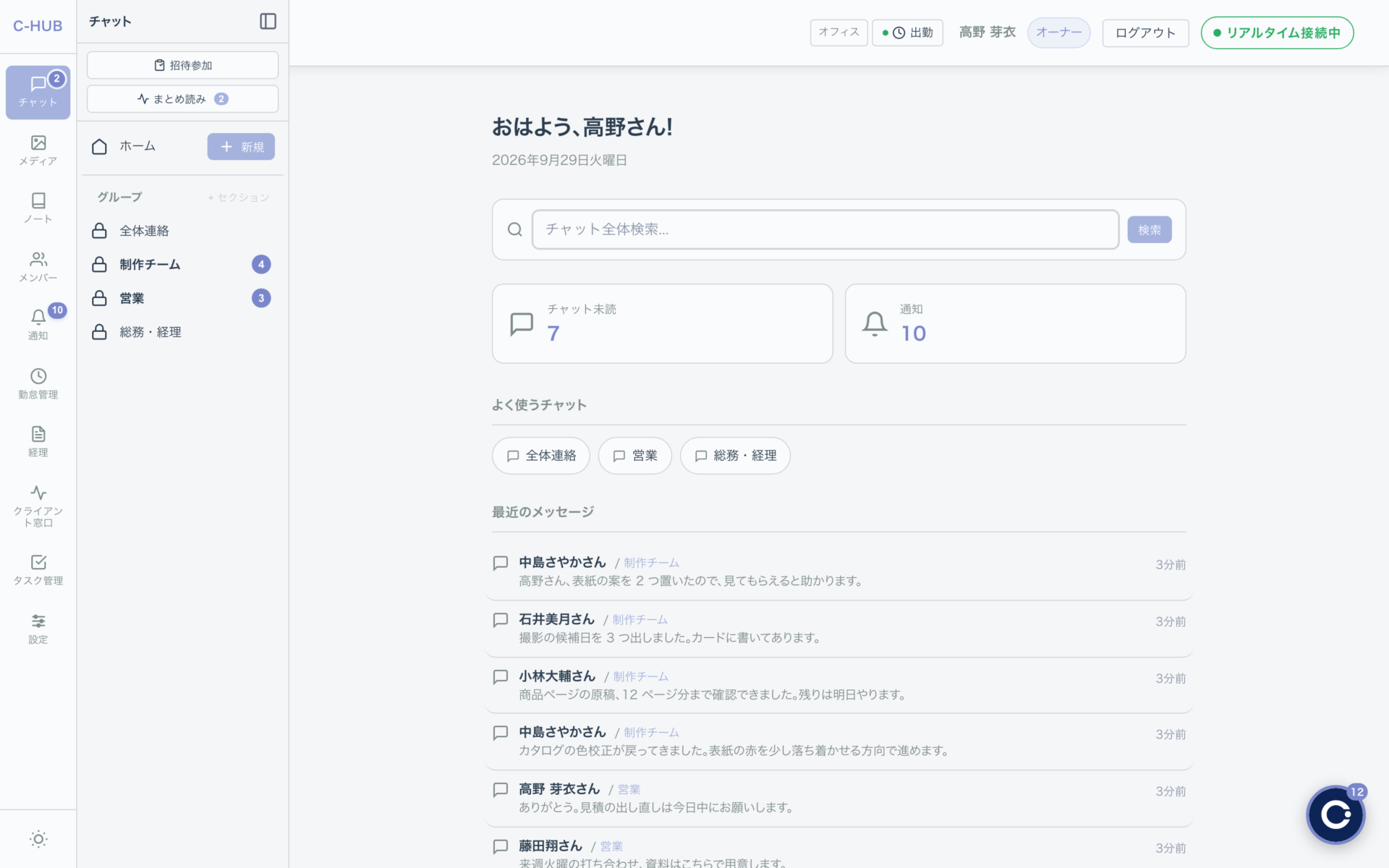Click the ログアウト button
Image resolution: width=1389 pixels, height=868 pixels.
pyautogui.click(x=1145, y=33)
